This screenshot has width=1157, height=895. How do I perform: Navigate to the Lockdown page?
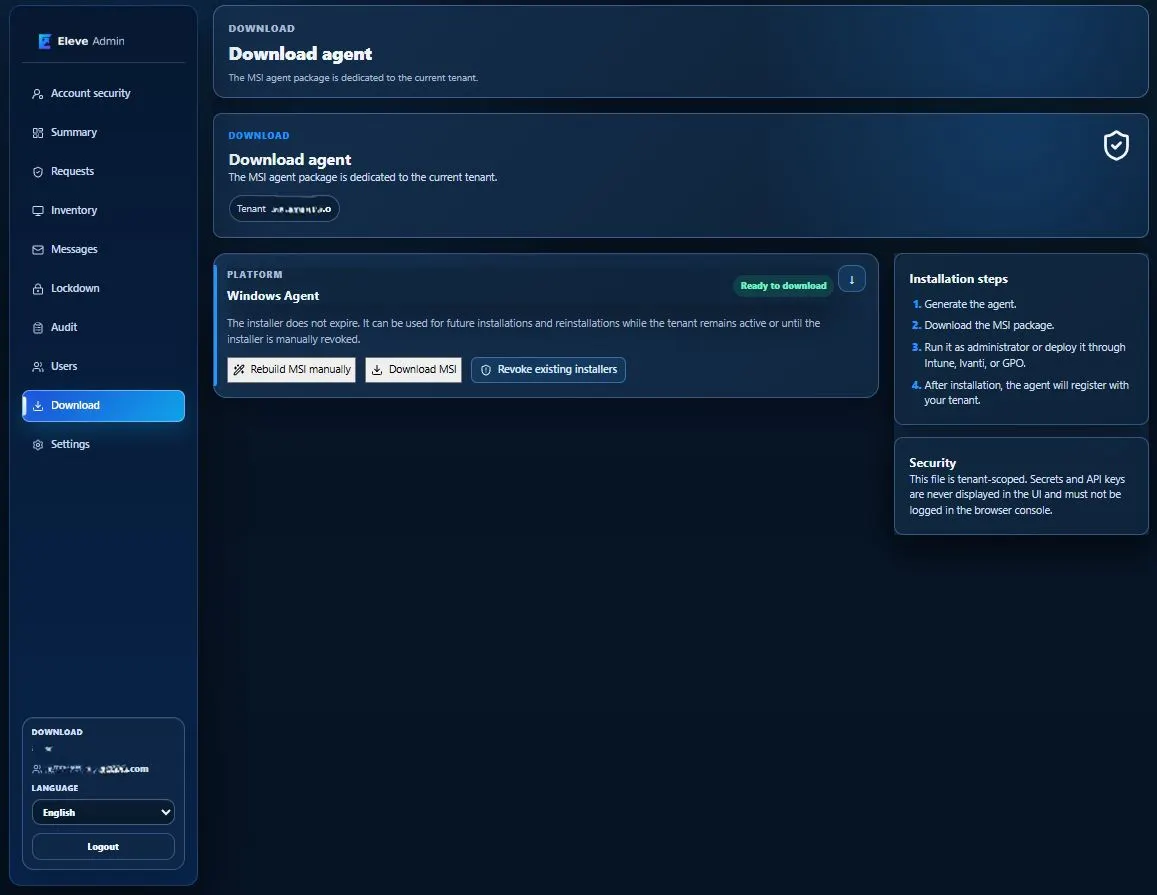[103, 289]
